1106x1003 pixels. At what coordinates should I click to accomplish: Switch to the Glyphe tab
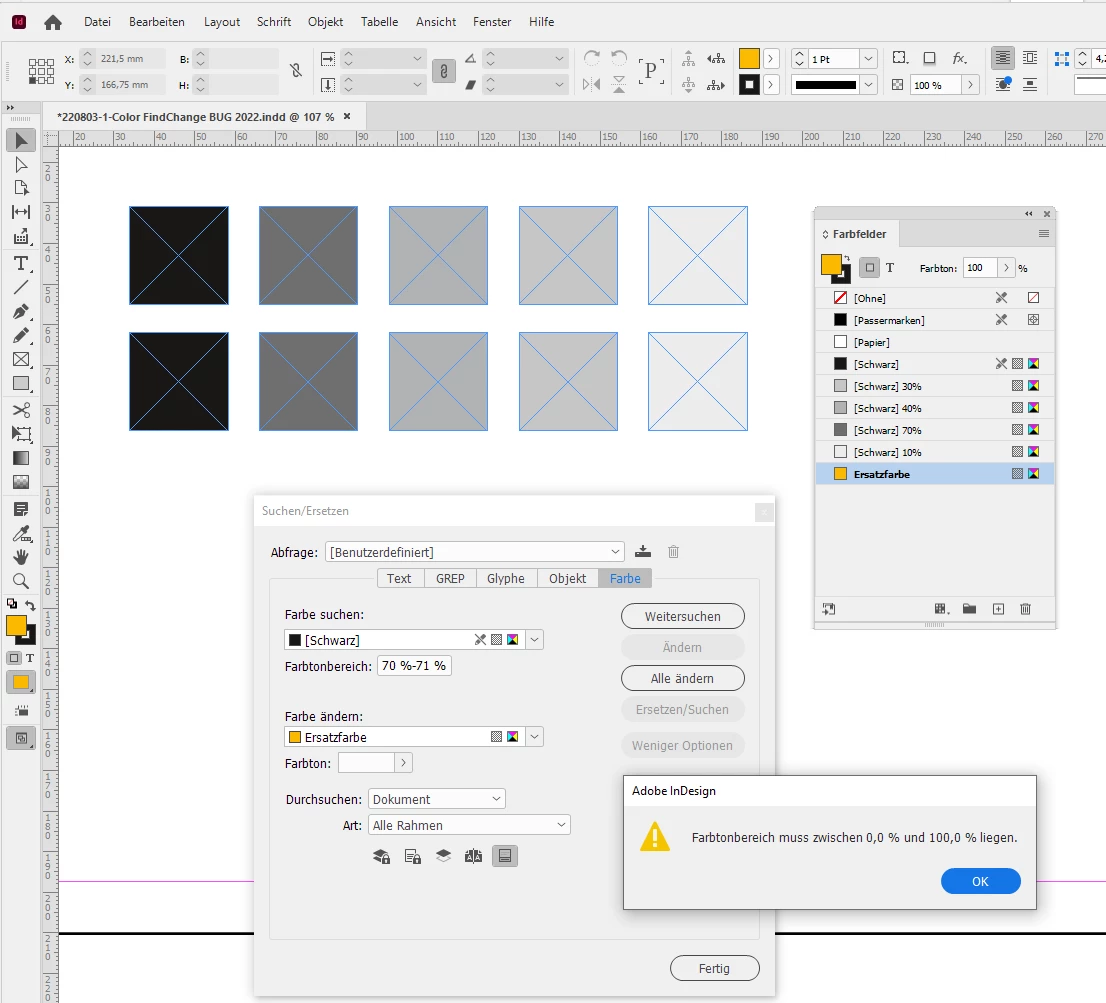pyautogui.click(x=506, y=578)
